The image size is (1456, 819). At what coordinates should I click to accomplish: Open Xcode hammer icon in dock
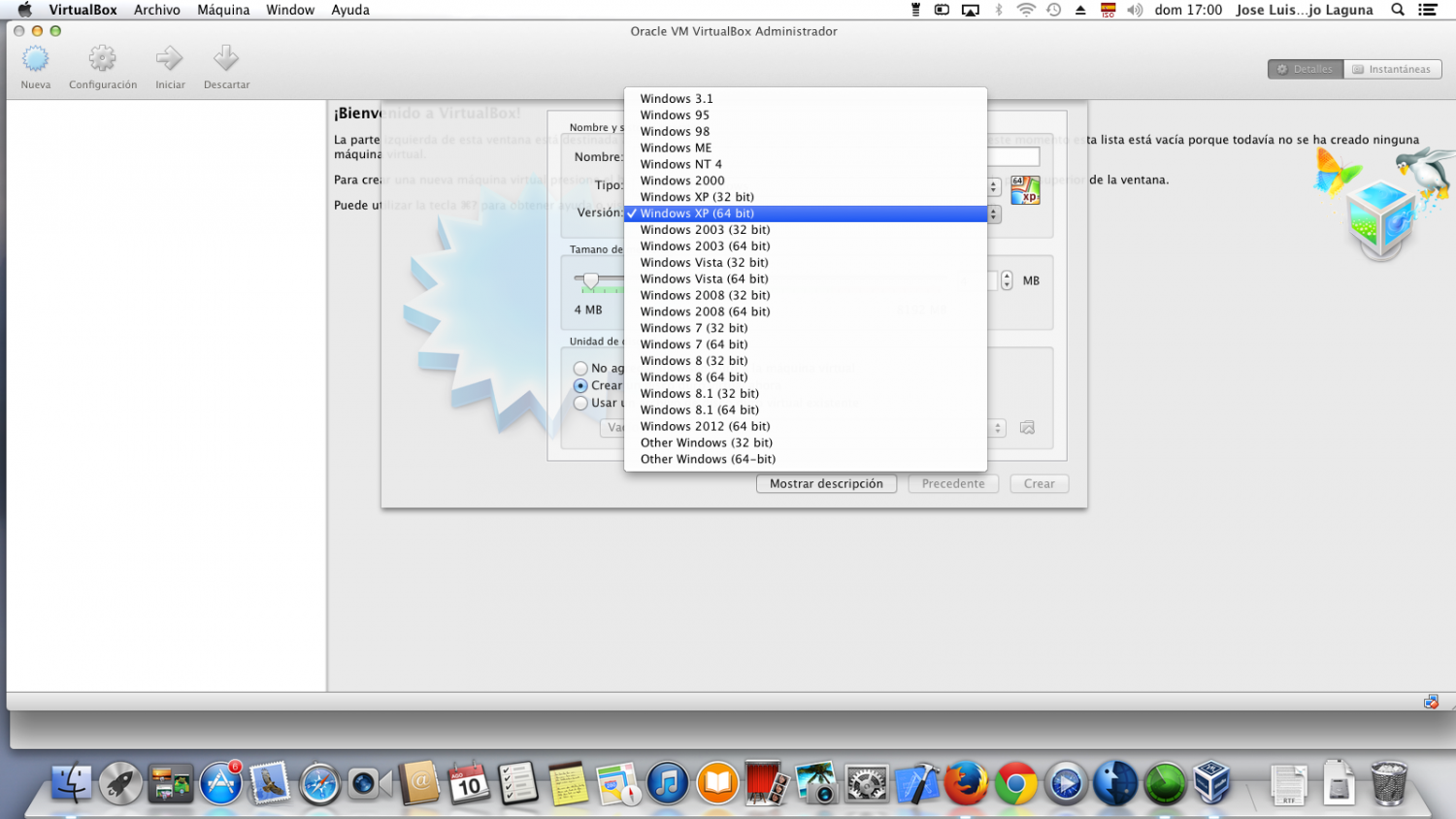916,783
